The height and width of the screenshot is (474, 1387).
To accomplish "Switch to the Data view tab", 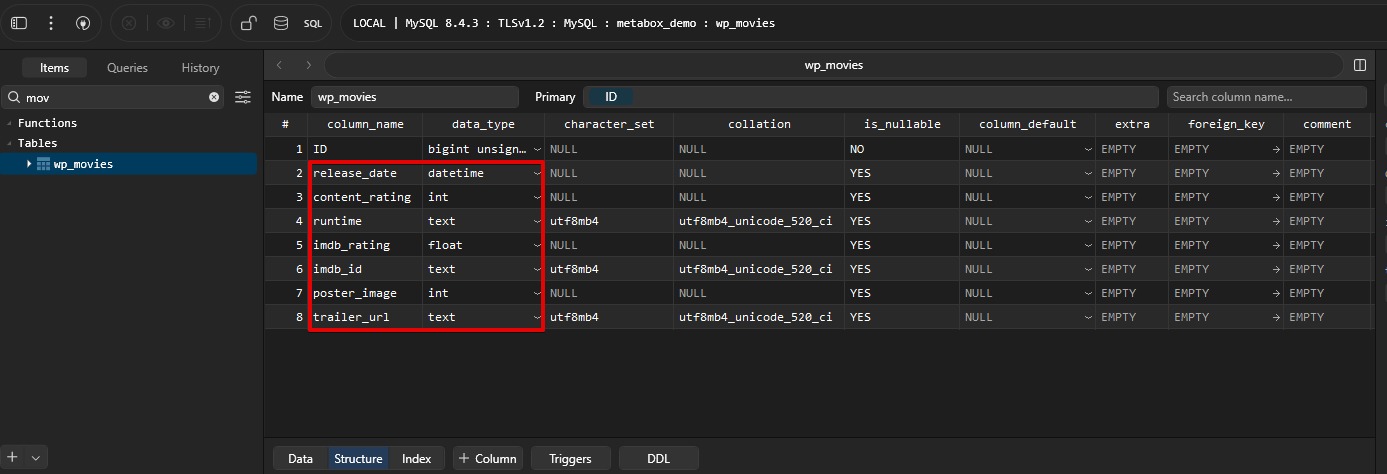I will (301, 459).
